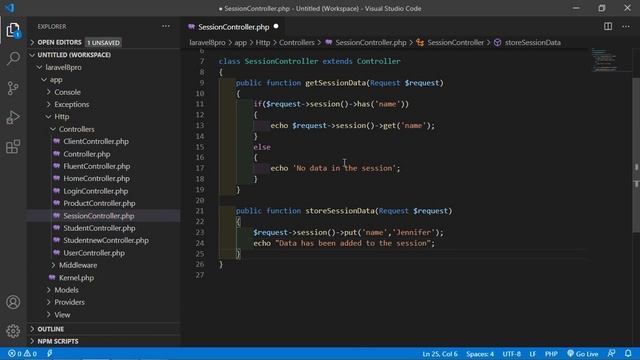Click the errors and warnings status indicator
This screenshot has width=640, height=360.
(x=22, y=353)
